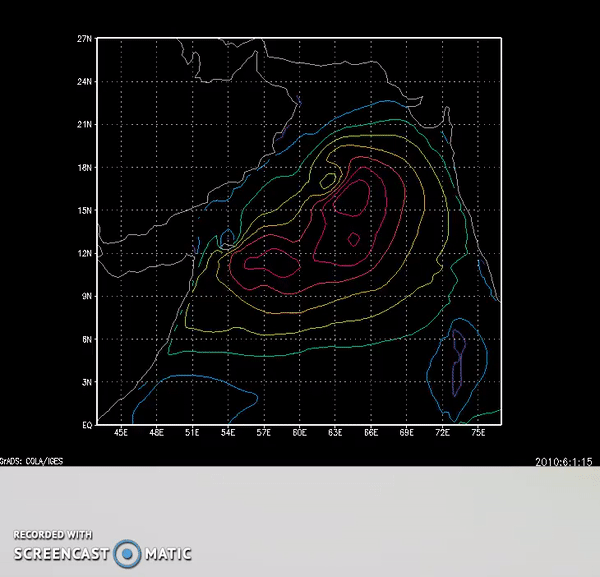Click the 51E longitude axis label
Screen dimensions: 600x577
pyautogui.click(x=192, y=434)
